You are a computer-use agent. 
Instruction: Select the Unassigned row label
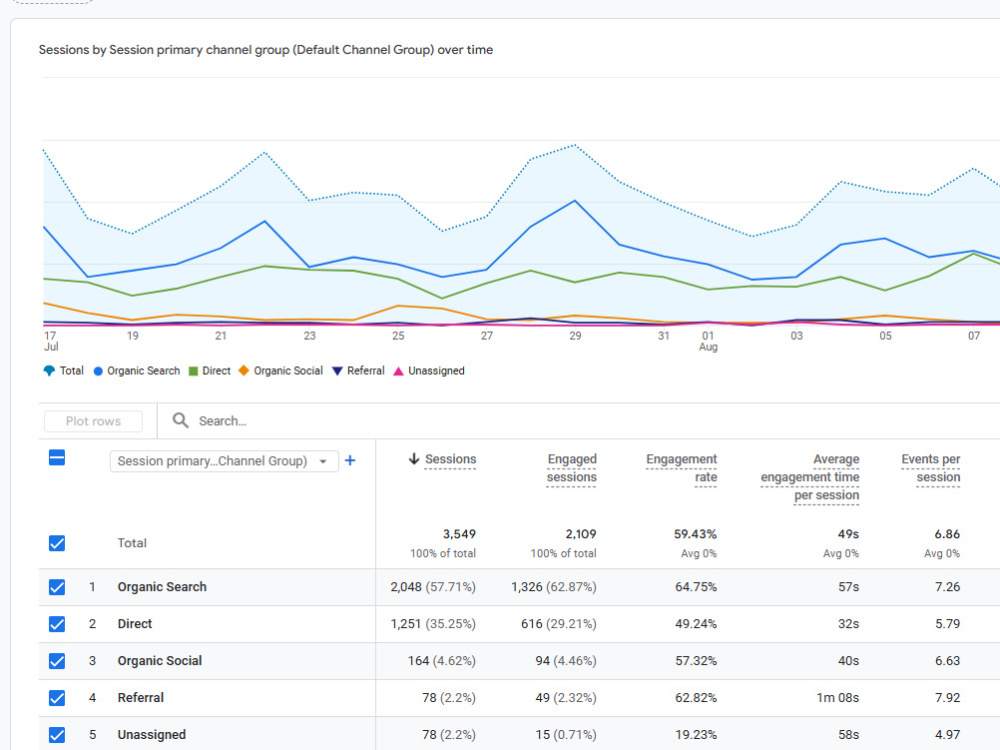click(x=152, y=735)
